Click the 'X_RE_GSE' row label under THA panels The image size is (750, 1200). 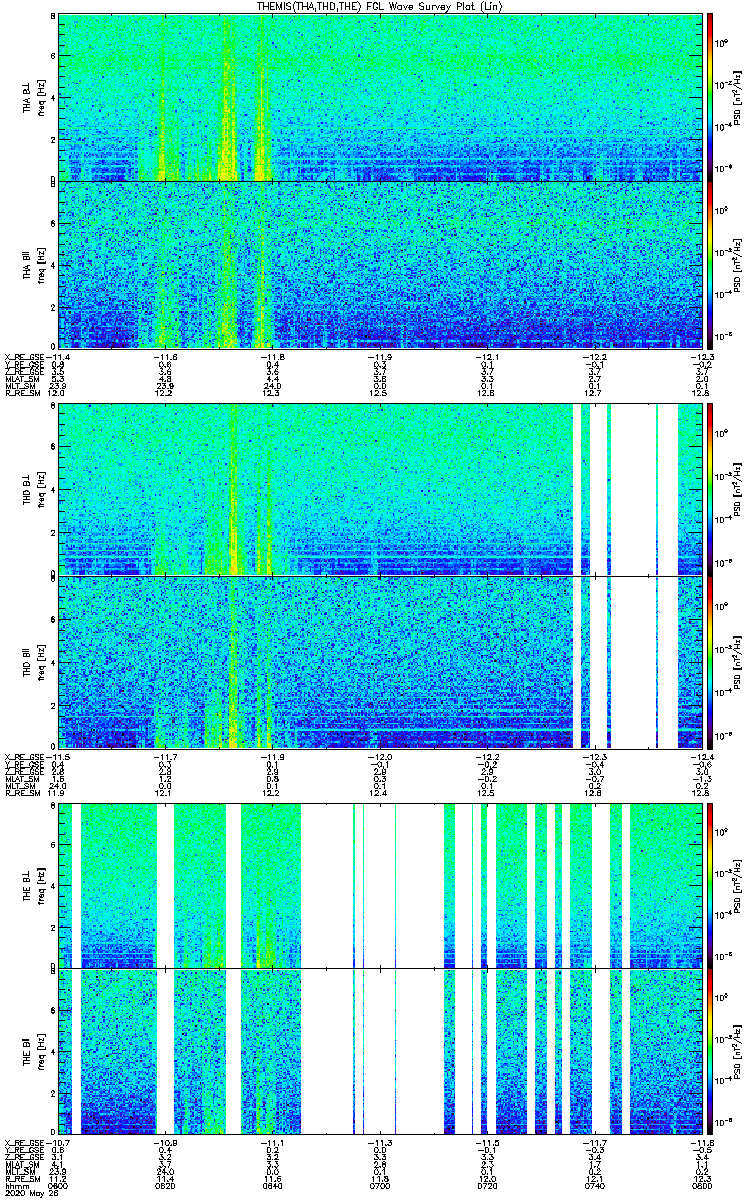[x=23, y=356]
